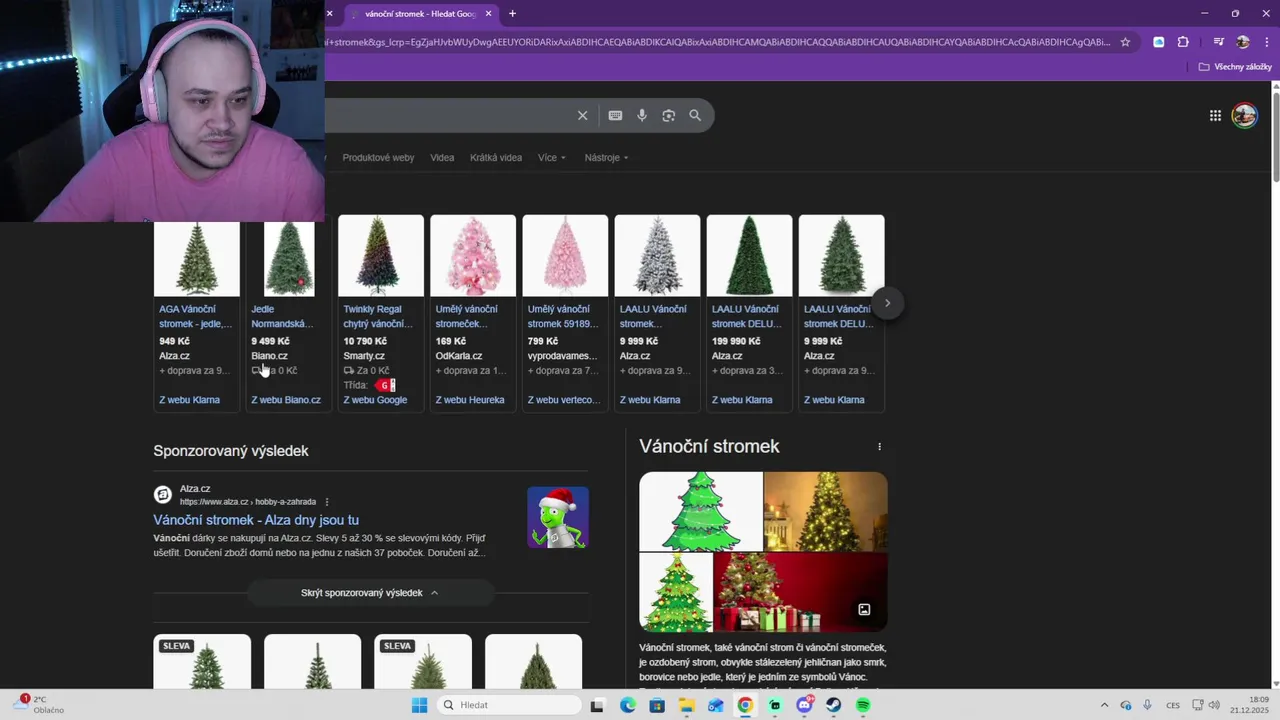Open more options for Vánoční stromek panel
Viewport: 1280px width, 720px height.
[879, 446]
